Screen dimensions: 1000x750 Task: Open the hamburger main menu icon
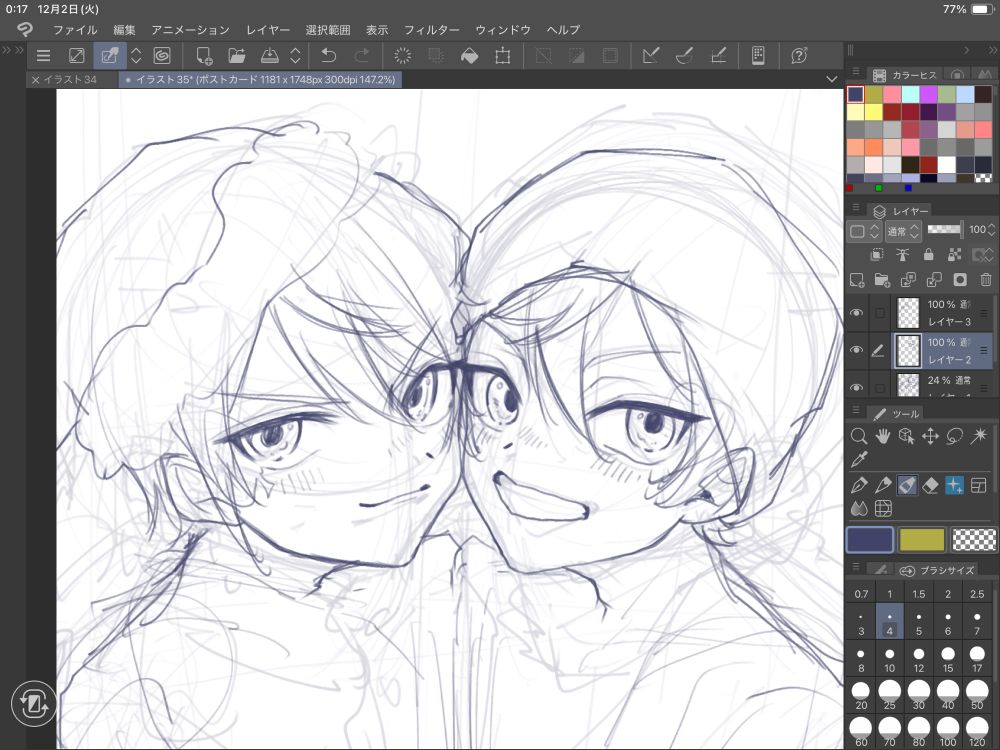[x=43, y=56]
